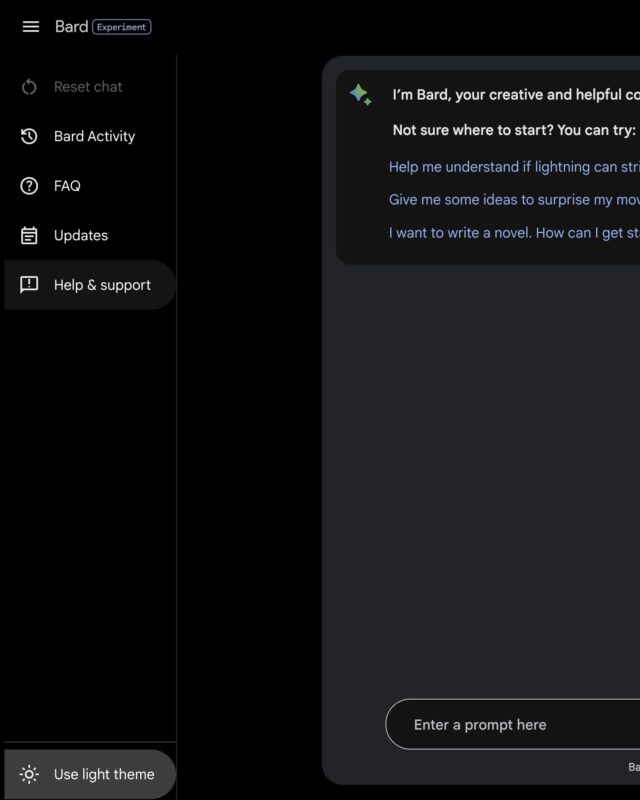Focus the Enter a prompt here field
The image size is (640, 800).
(x=512, y=724)
